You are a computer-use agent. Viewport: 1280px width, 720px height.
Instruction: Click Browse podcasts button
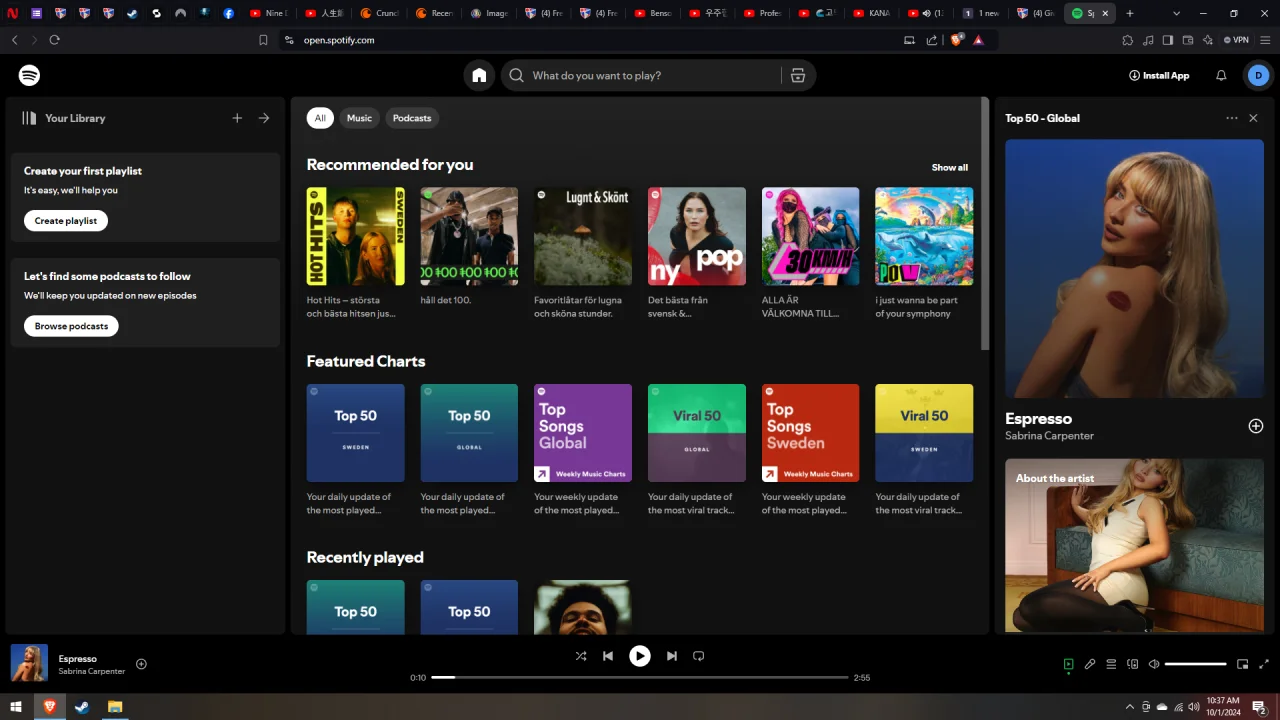click(x=71, y=326)
